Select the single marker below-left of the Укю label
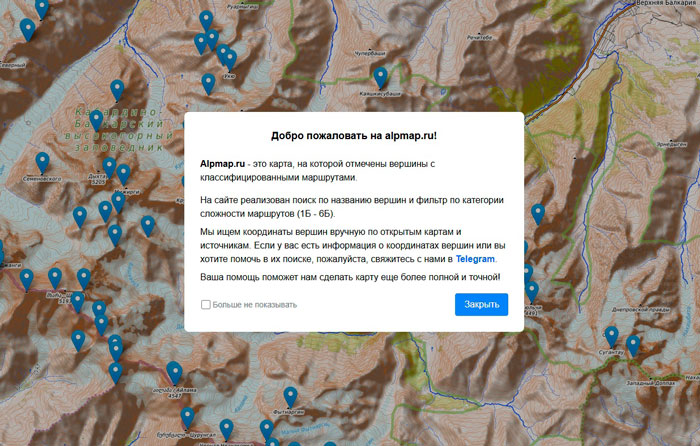700x446 pixels. 208,84
